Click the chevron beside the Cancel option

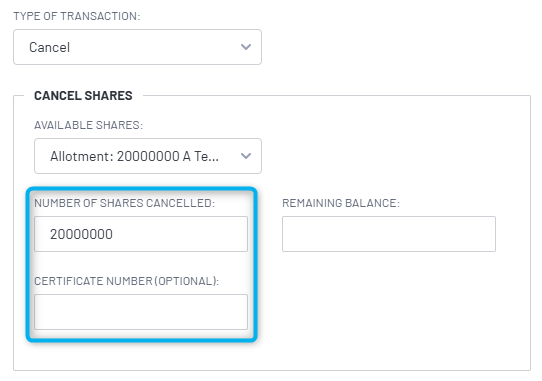[246, 47]
